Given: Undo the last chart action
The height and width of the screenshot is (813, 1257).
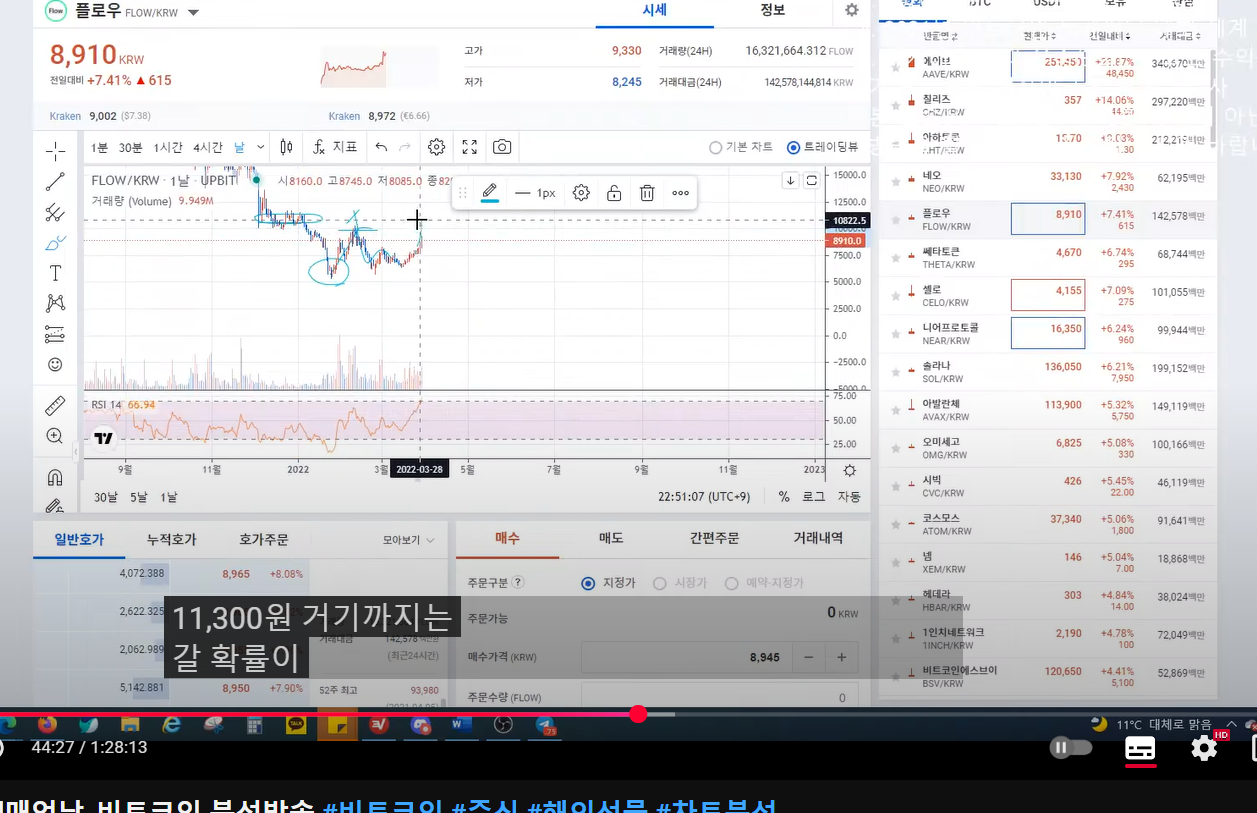Looking at the screenshot, I should coord(381,147).
